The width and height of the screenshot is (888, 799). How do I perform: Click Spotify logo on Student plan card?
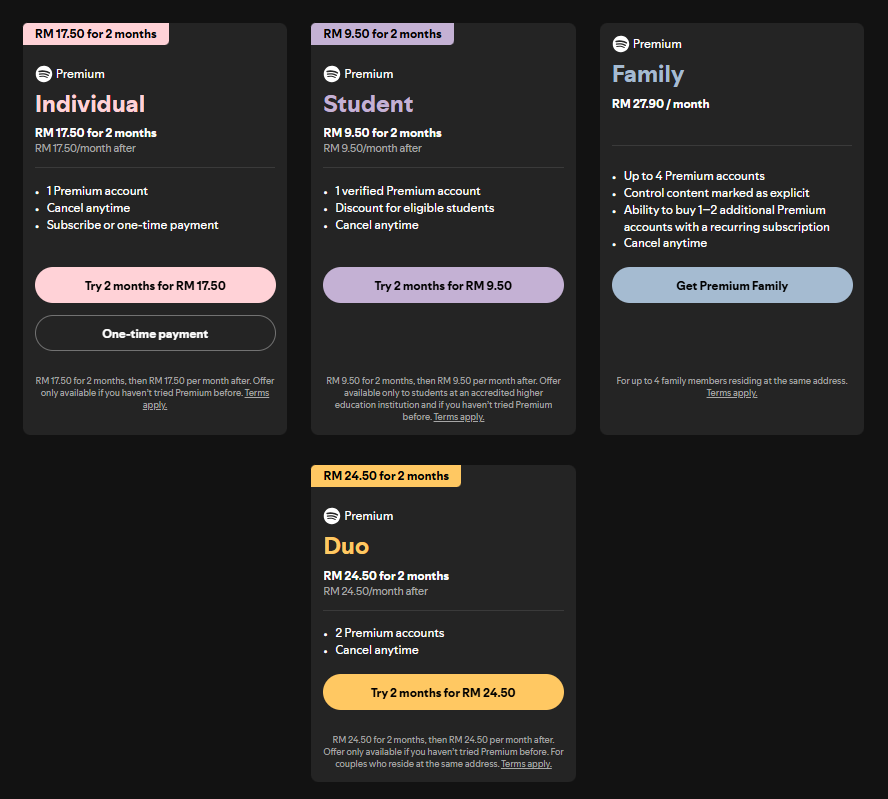(332, 74)
